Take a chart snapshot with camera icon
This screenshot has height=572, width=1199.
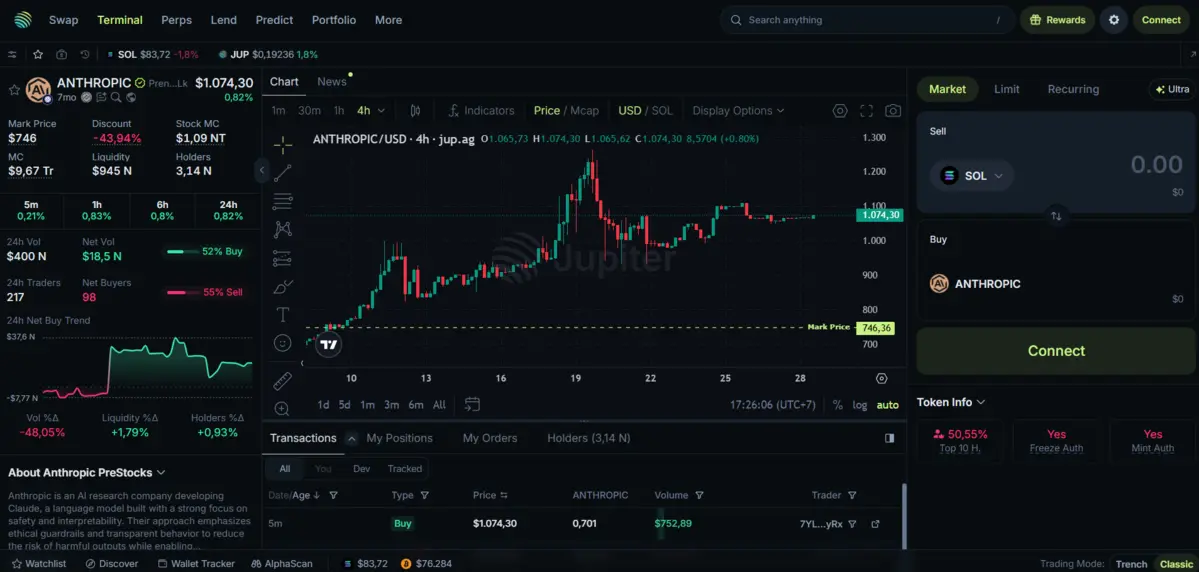point(893,111)
